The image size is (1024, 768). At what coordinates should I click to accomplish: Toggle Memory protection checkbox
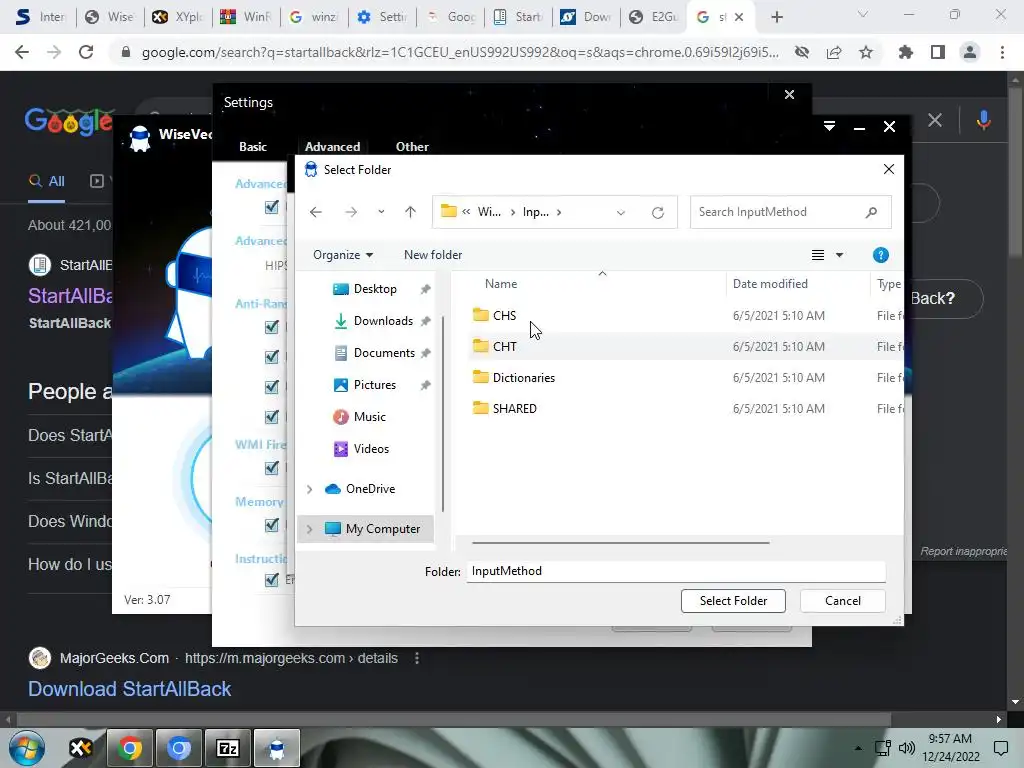pyautogui.click(x=272, y=525)
